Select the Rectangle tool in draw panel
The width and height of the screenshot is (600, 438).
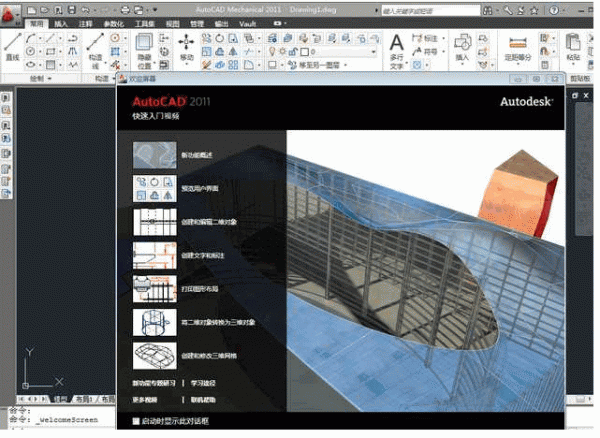click(51, 51)
